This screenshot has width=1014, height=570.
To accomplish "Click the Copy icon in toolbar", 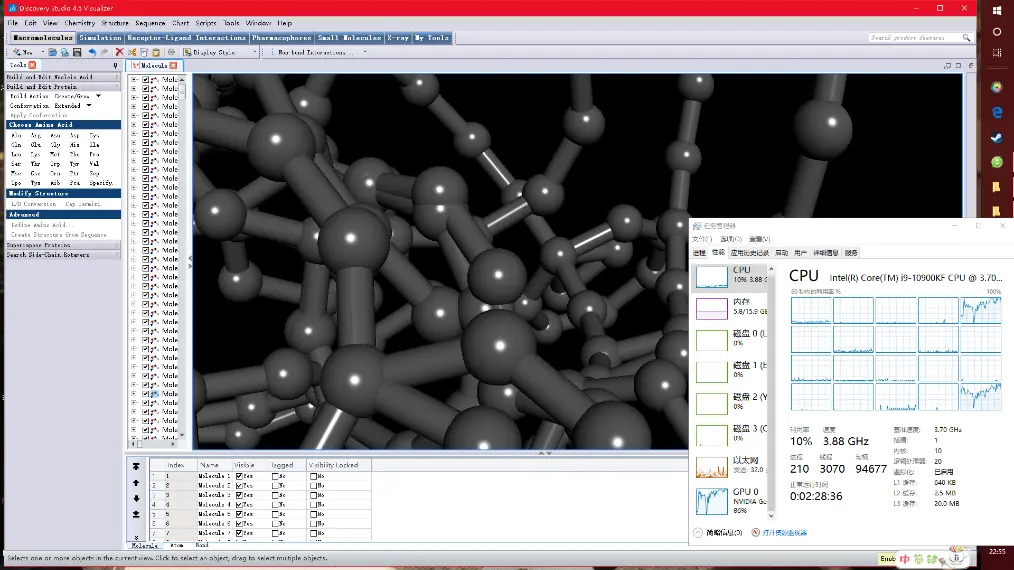I will pyautogui.click(x=144, y=52).
